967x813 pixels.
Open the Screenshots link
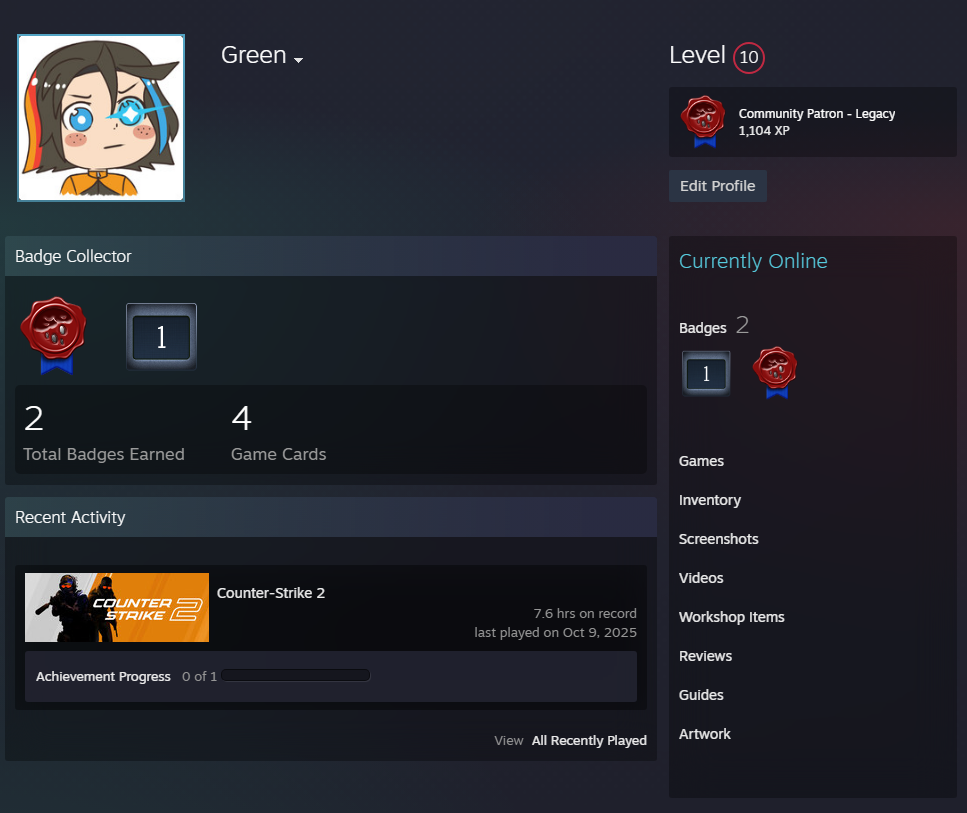[718, 539]
